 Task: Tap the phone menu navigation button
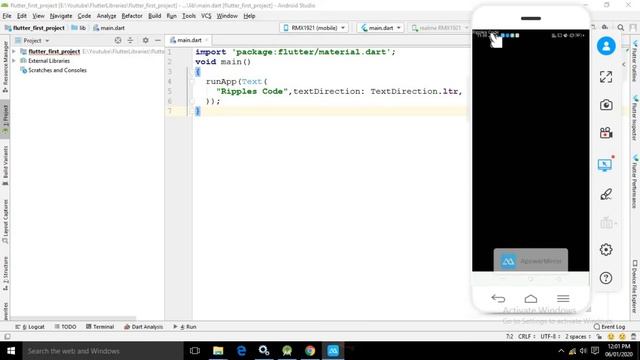coord(563,298)
